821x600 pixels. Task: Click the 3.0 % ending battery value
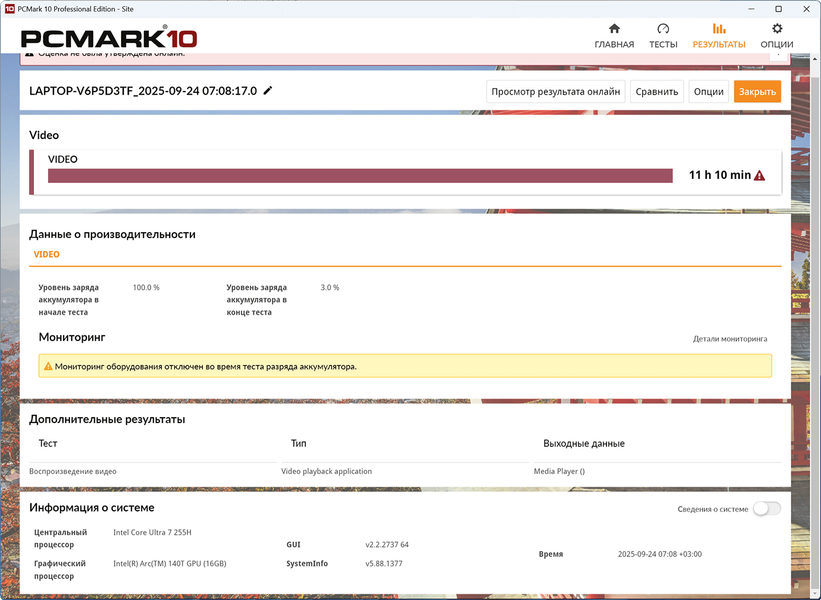pyautogui.click(x=330, y=287)
